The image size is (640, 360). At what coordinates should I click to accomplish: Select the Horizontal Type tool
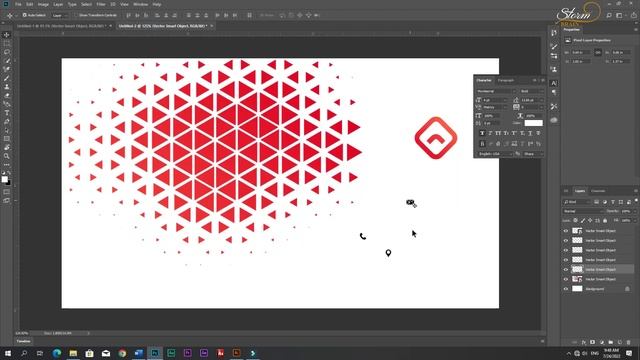(x=7, y=113)
